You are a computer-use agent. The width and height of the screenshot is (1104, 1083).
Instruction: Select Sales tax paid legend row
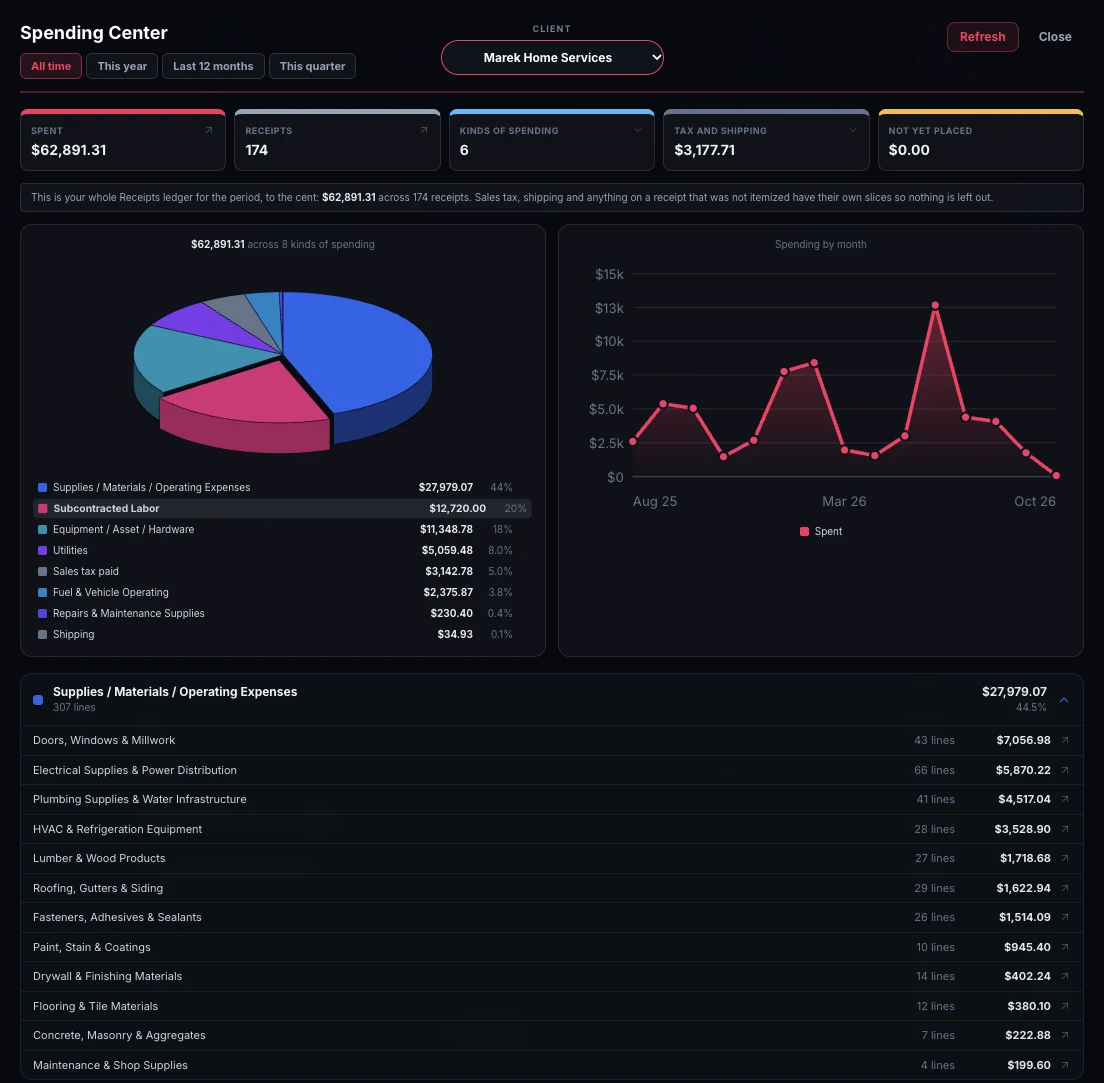[282, 572]
